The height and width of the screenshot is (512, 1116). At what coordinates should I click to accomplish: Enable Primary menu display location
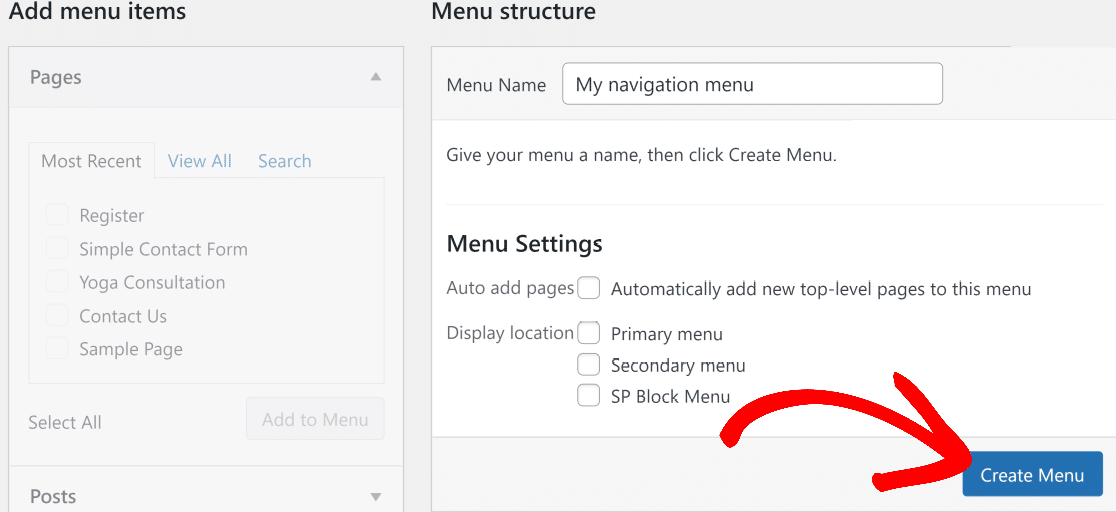point(589,333)
